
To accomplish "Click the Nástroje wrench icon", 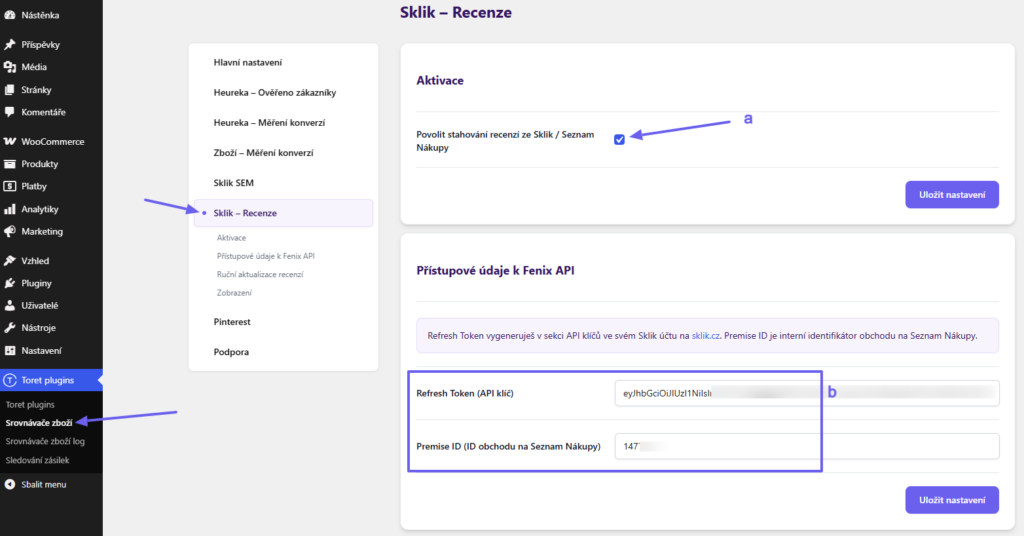I will [10, 328].
